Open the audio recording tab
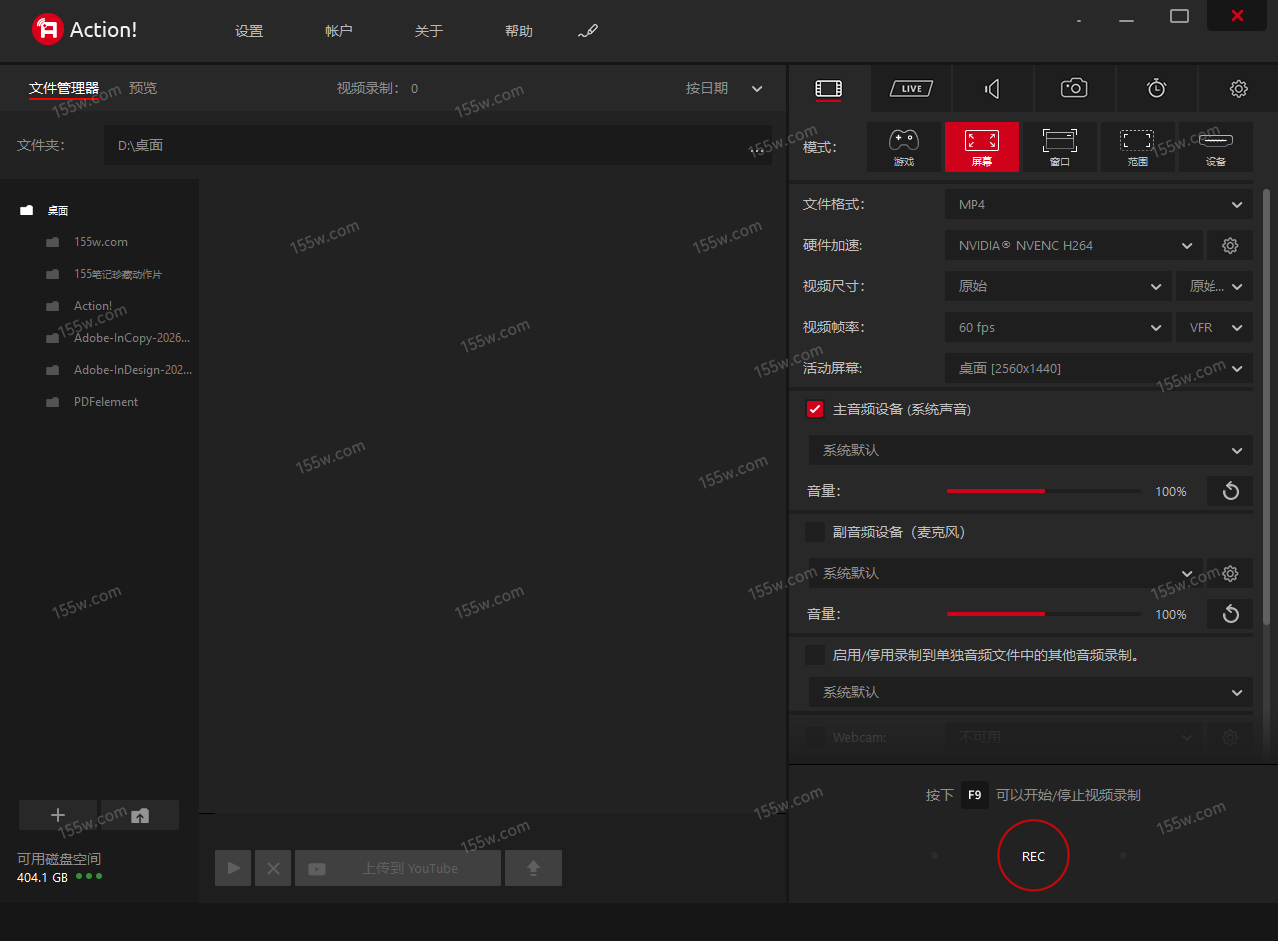The image size is (1278, 941). [992, 89]
